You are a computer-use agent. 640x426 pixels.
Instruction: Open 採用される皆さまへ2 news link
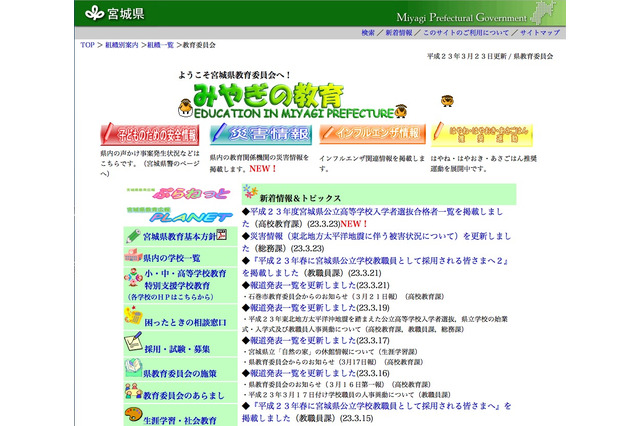(x=376, y=266)
